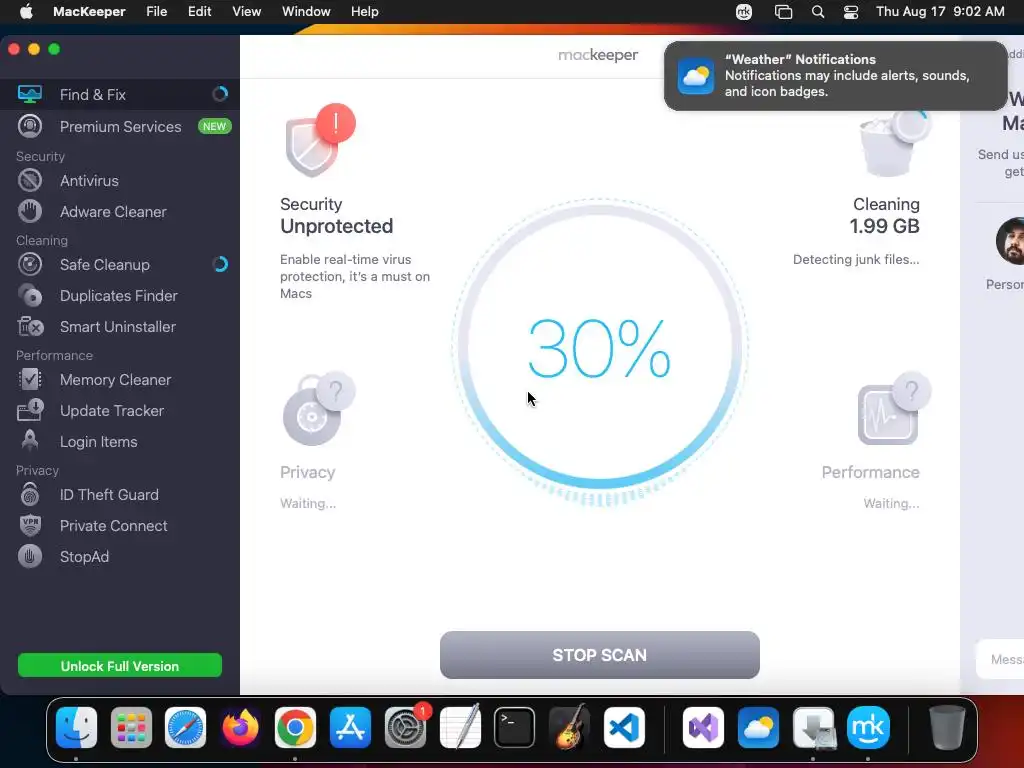Open MacKeeper menu bar status icon
The image size is (1024, 768).
click(744, 12)
